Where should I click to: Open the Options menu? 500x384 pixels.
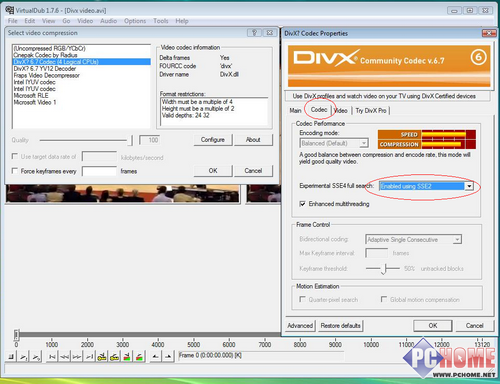click(135, 21)
